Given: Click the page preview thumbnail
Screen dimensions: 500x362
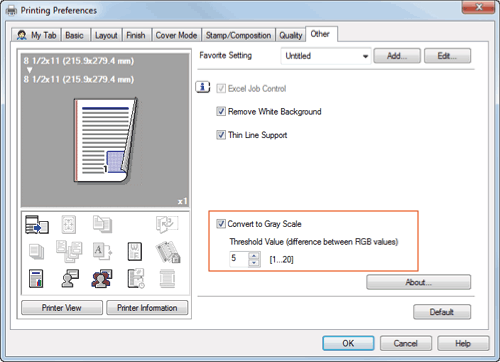Looking at the screenshot, I should [105, 141].
